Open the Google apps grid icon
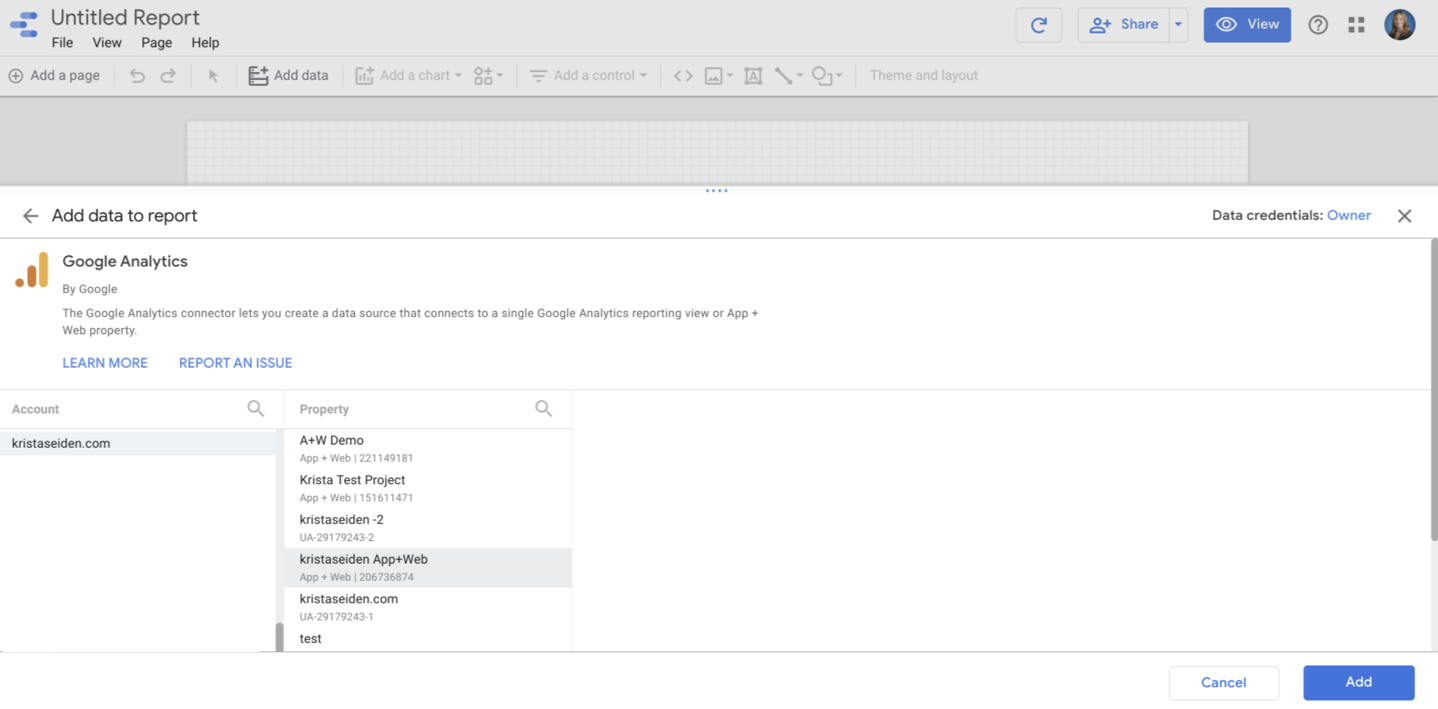 click(x=1356, y=25)
